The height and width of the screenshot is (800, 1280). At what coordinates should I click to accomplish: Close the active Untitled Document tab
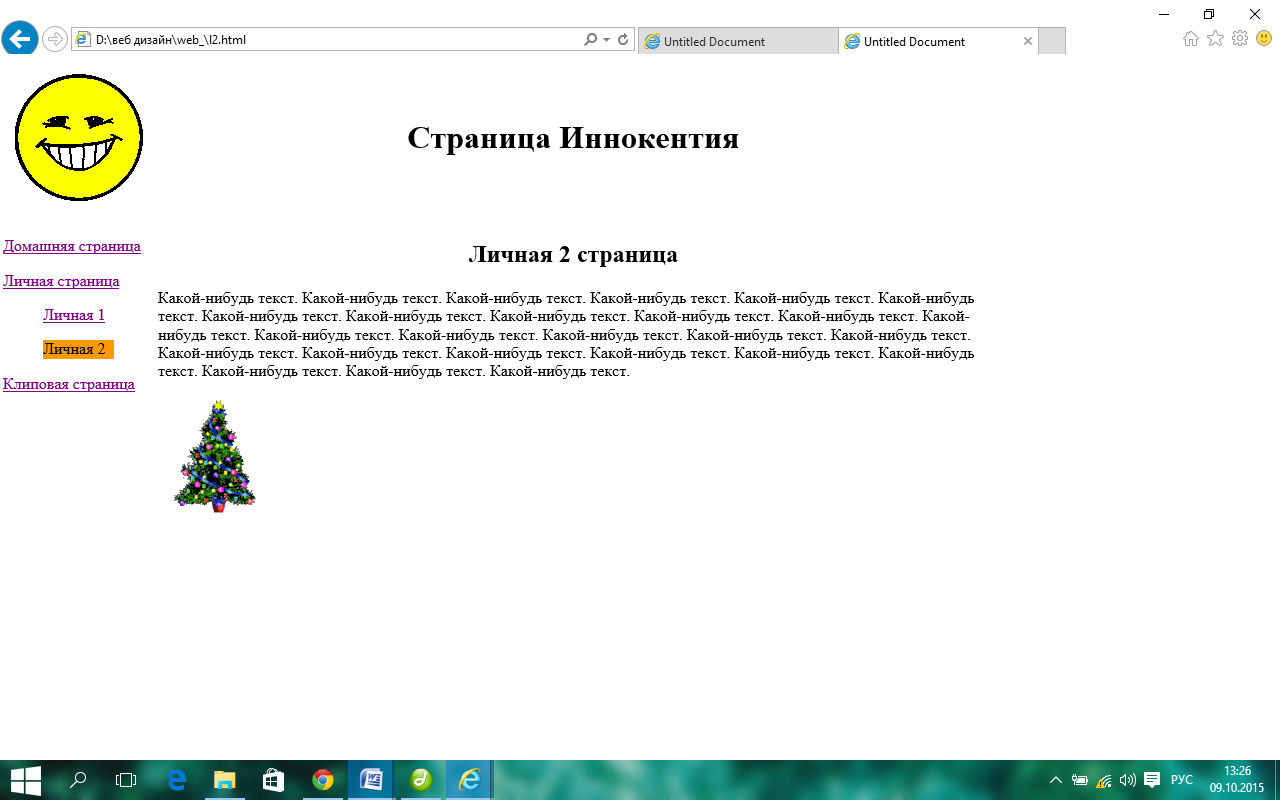[x=1028, y=41]
